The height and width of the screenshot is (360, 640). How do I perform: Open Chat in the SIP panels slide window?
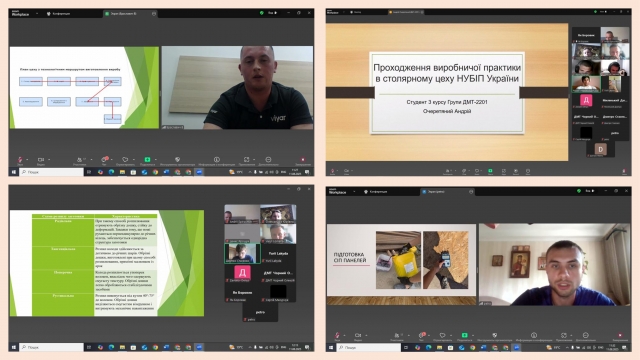(421, 336)
